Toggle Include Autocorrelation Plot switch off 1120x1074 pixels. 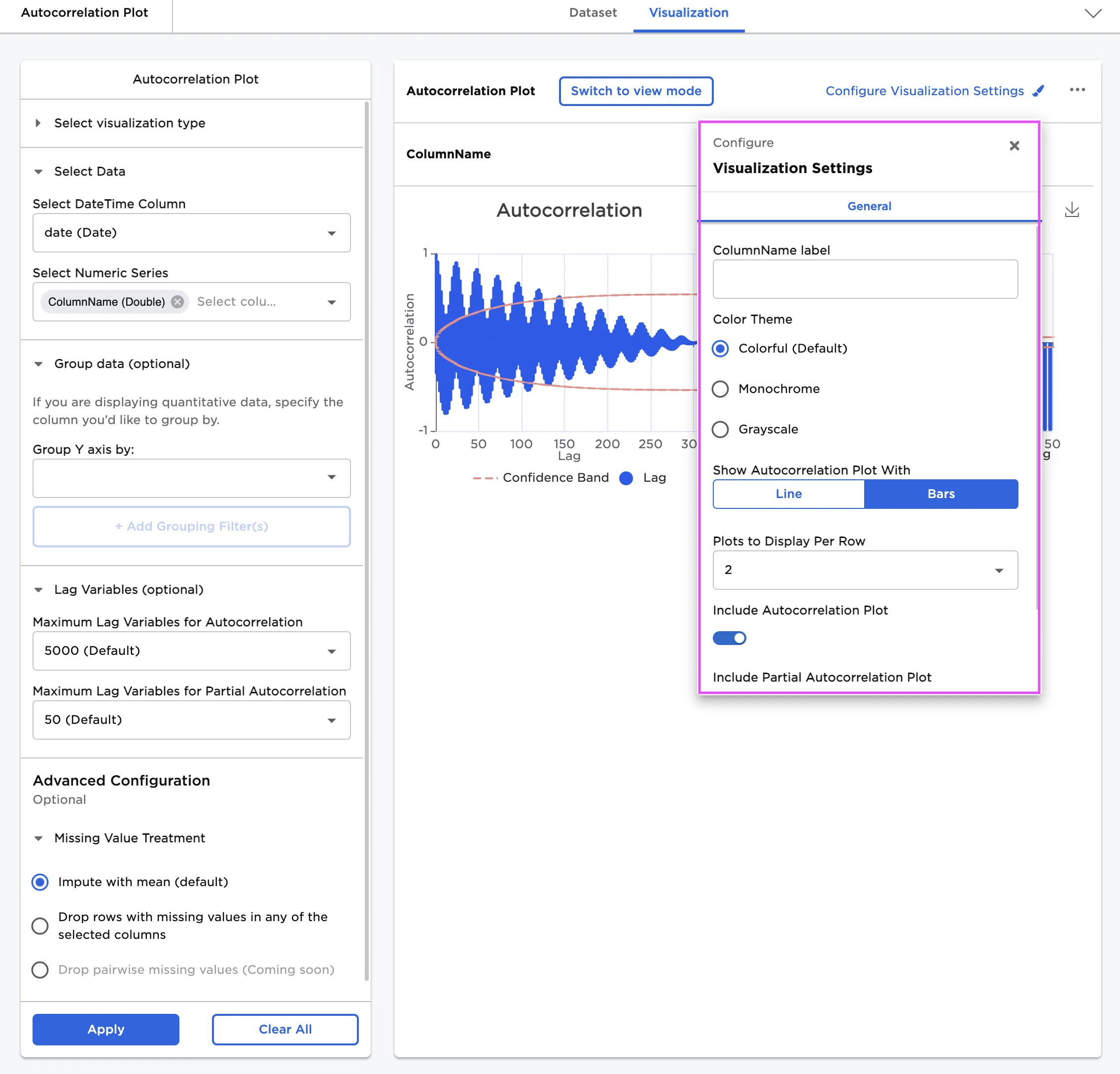coord(729,638)
